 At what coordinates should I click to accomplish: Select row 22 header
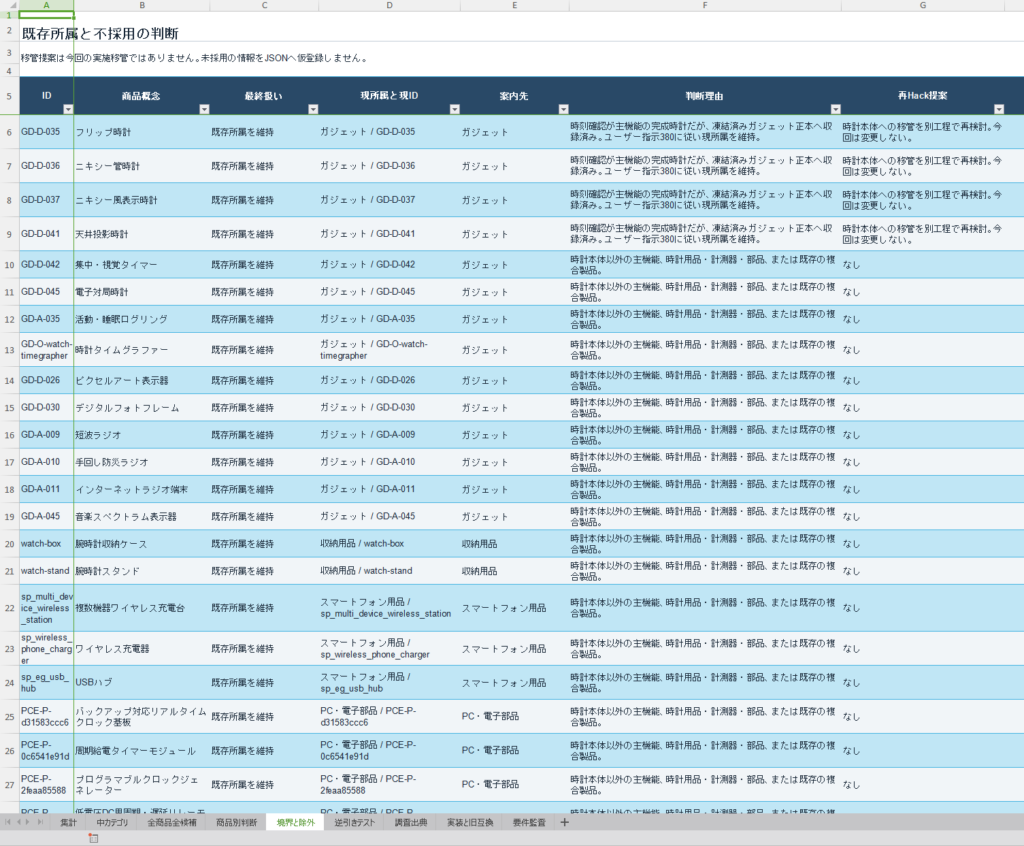9,608
